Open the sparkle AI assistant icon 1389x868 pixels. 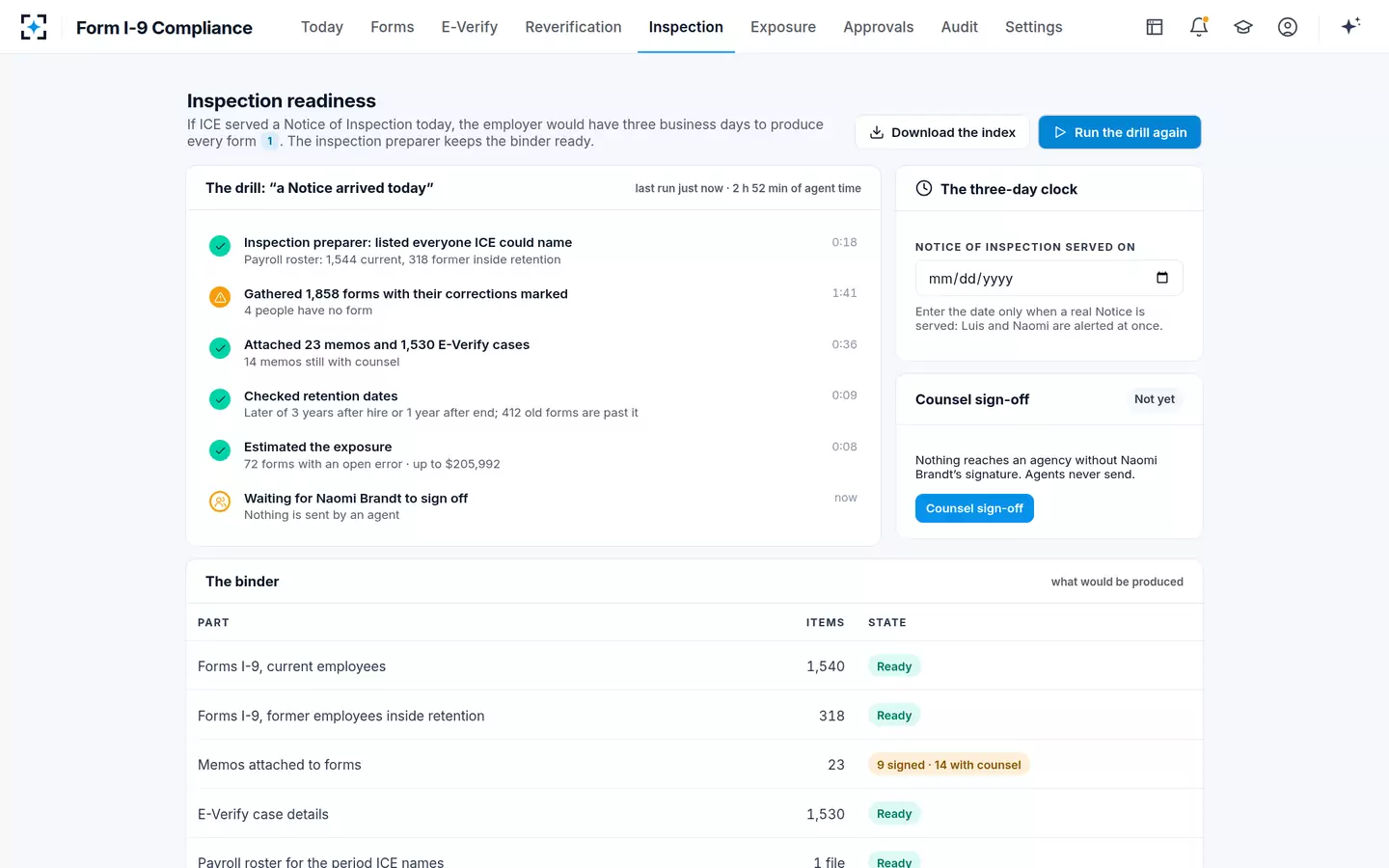[1350, 26]
